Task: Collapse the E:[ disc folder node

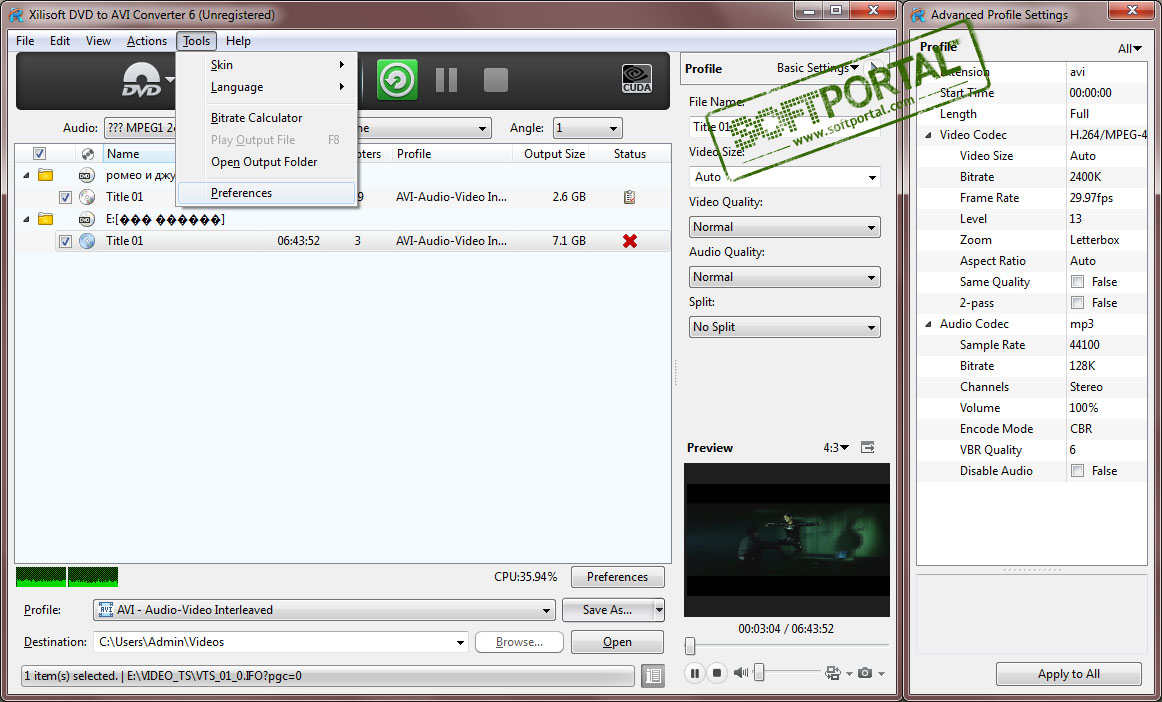Action: [x=27, y=219]
